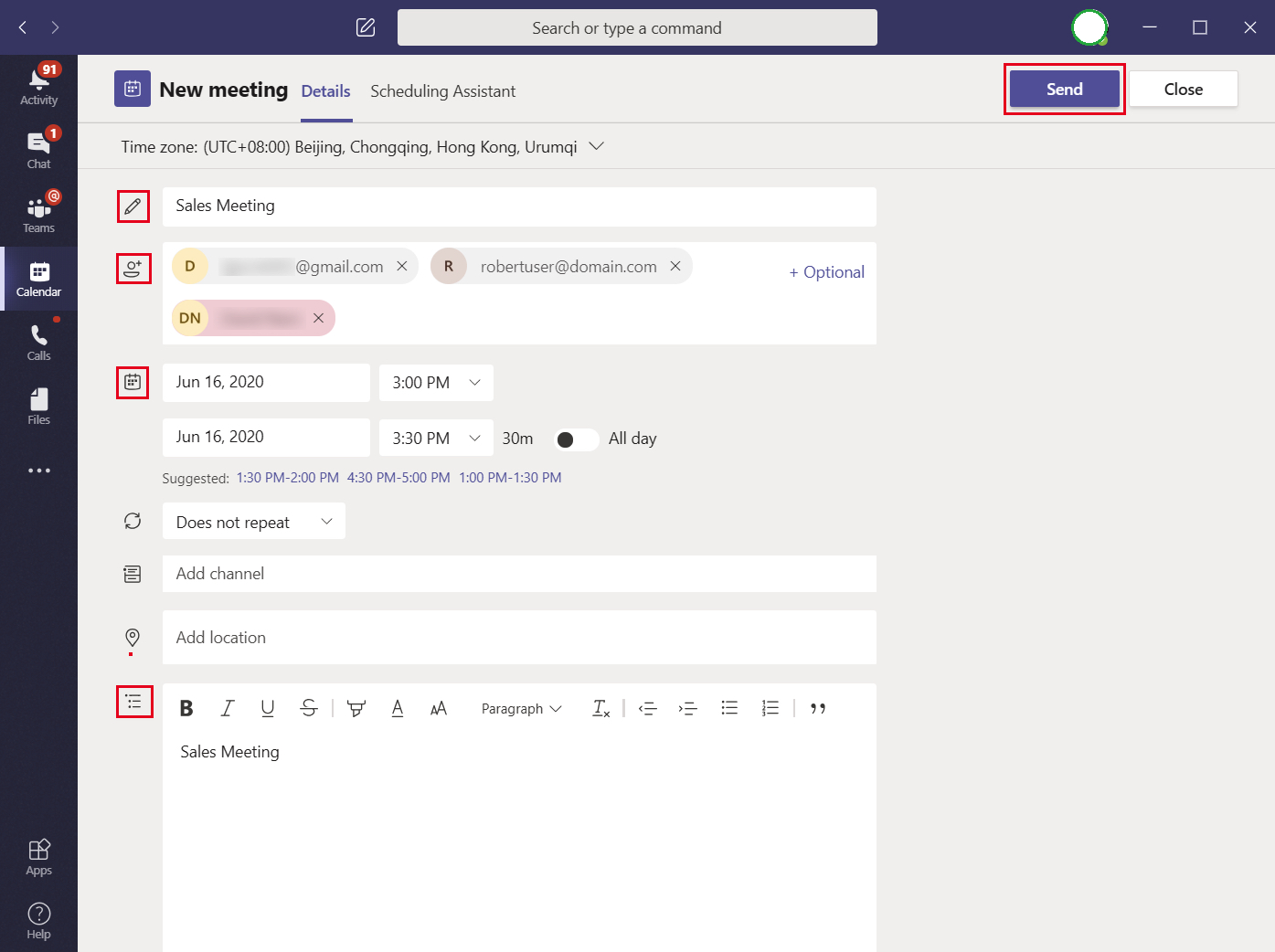Viewport: 1275px width, 952px height.
Task: Open text highlight color tool
Action: pyautogui.click(x=356, y=708)
